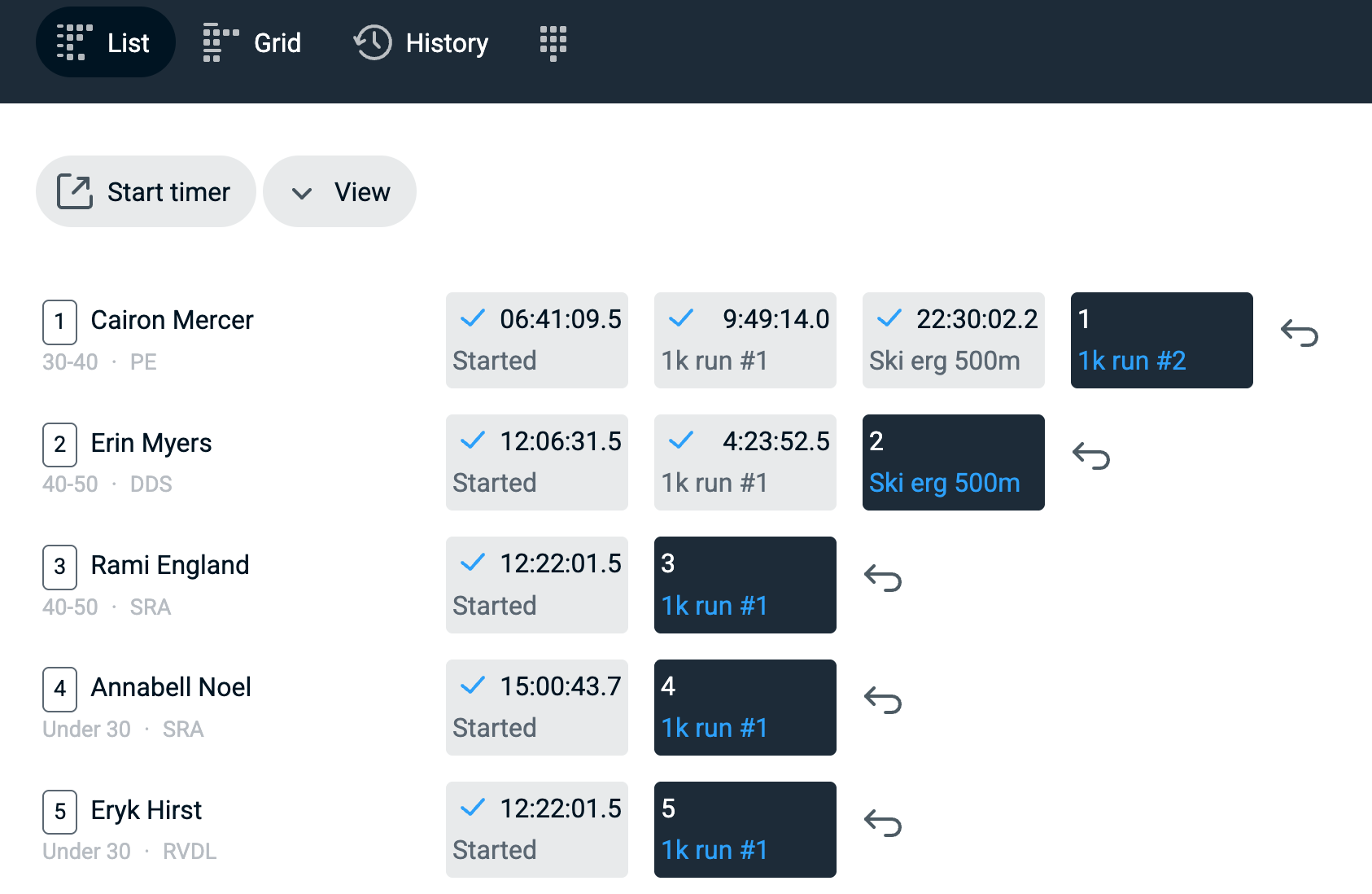The image size is (1372, 894).
Task: Click Cairon Mercer's completed Ski erg 500m split
Action: [x=953, y=340]
